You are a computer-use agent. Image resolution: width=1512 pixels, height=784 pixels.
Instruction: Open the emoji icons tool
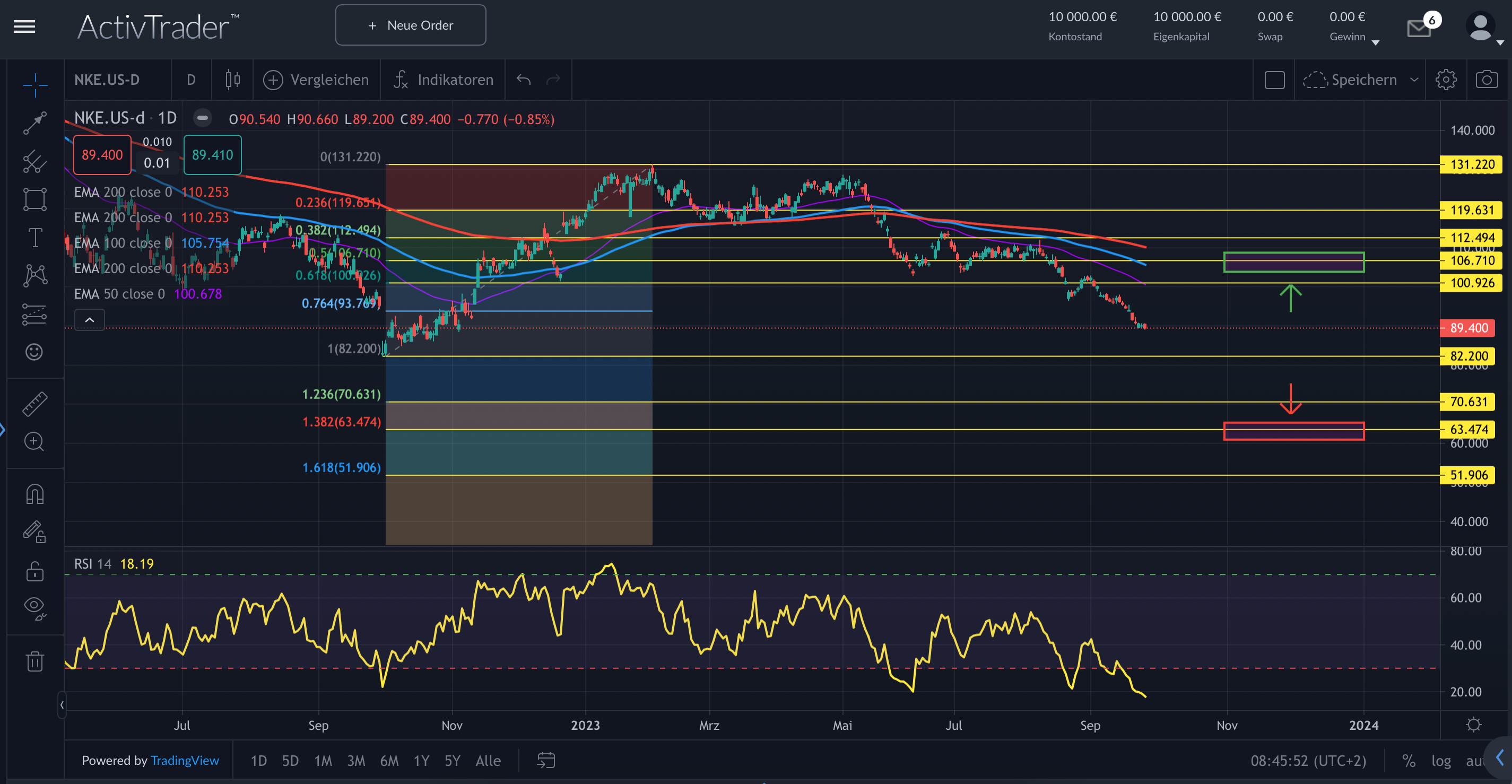[34, 352]
